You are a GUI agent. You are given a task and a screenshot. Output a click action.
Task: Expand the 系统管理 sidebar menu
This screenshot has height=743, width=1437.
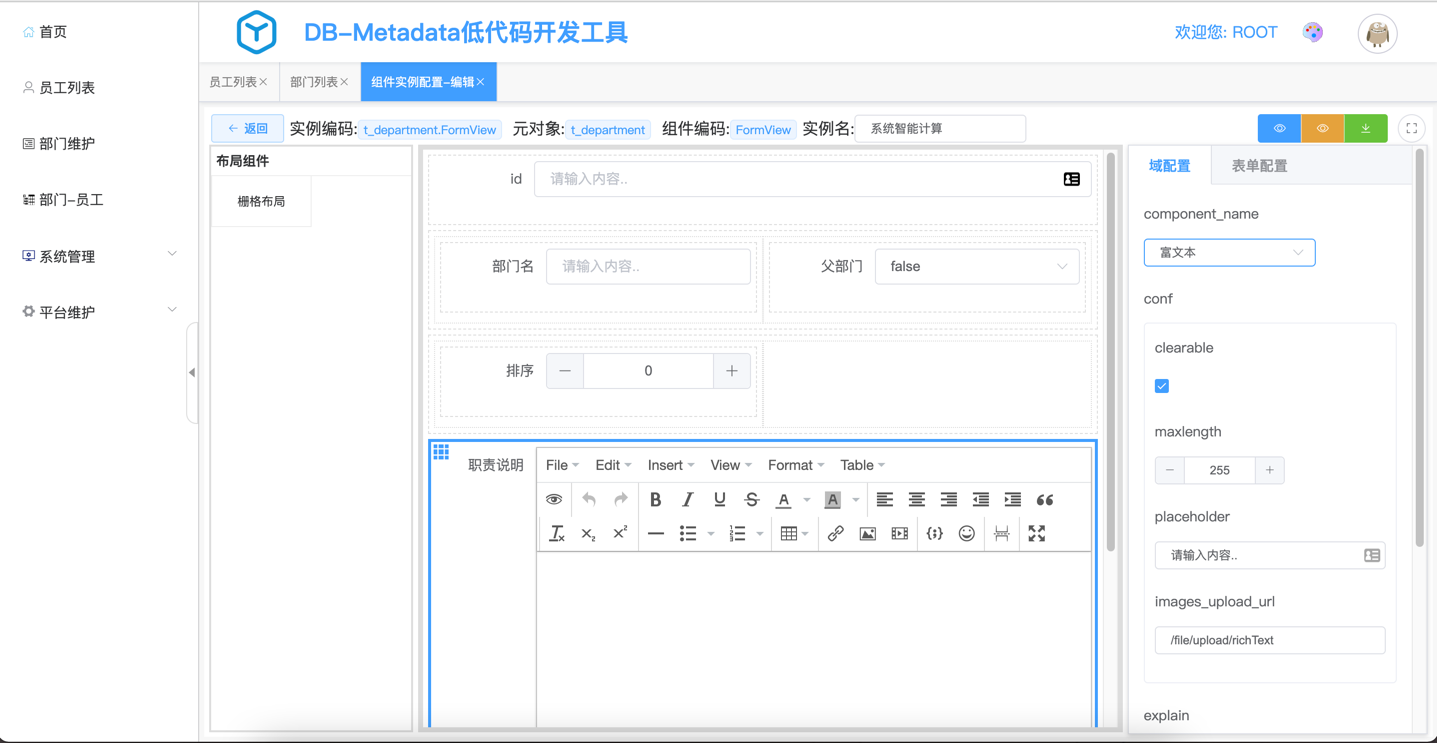pos(99,256)
